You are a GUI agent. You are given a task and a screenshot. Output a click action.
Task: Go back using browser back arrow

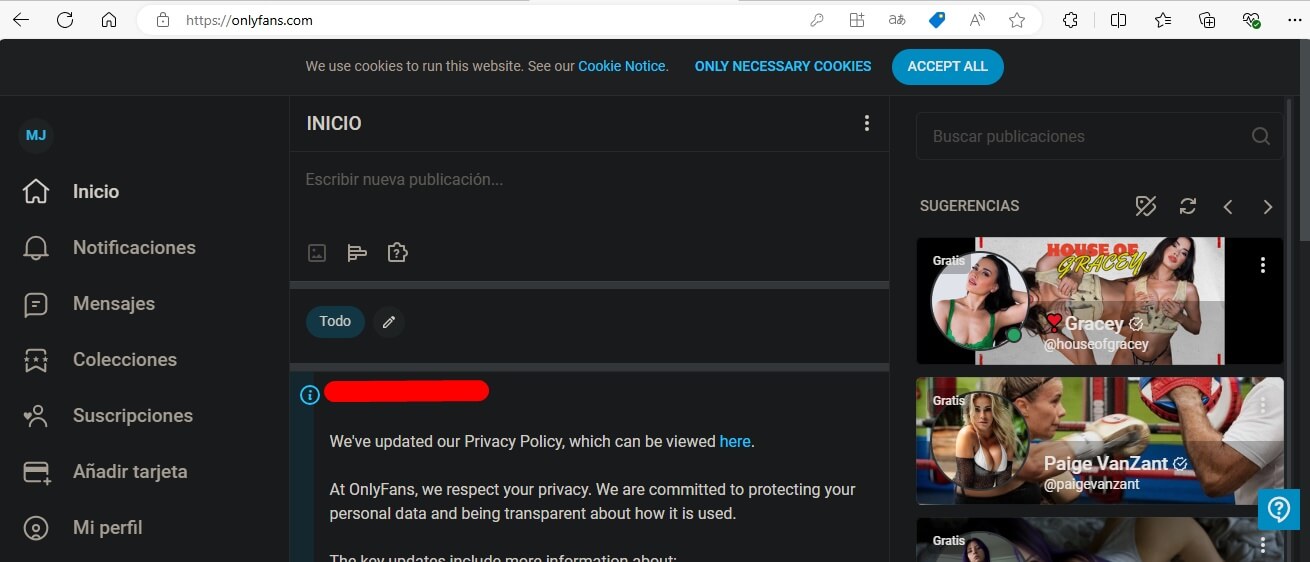click(x=21, y=20)
